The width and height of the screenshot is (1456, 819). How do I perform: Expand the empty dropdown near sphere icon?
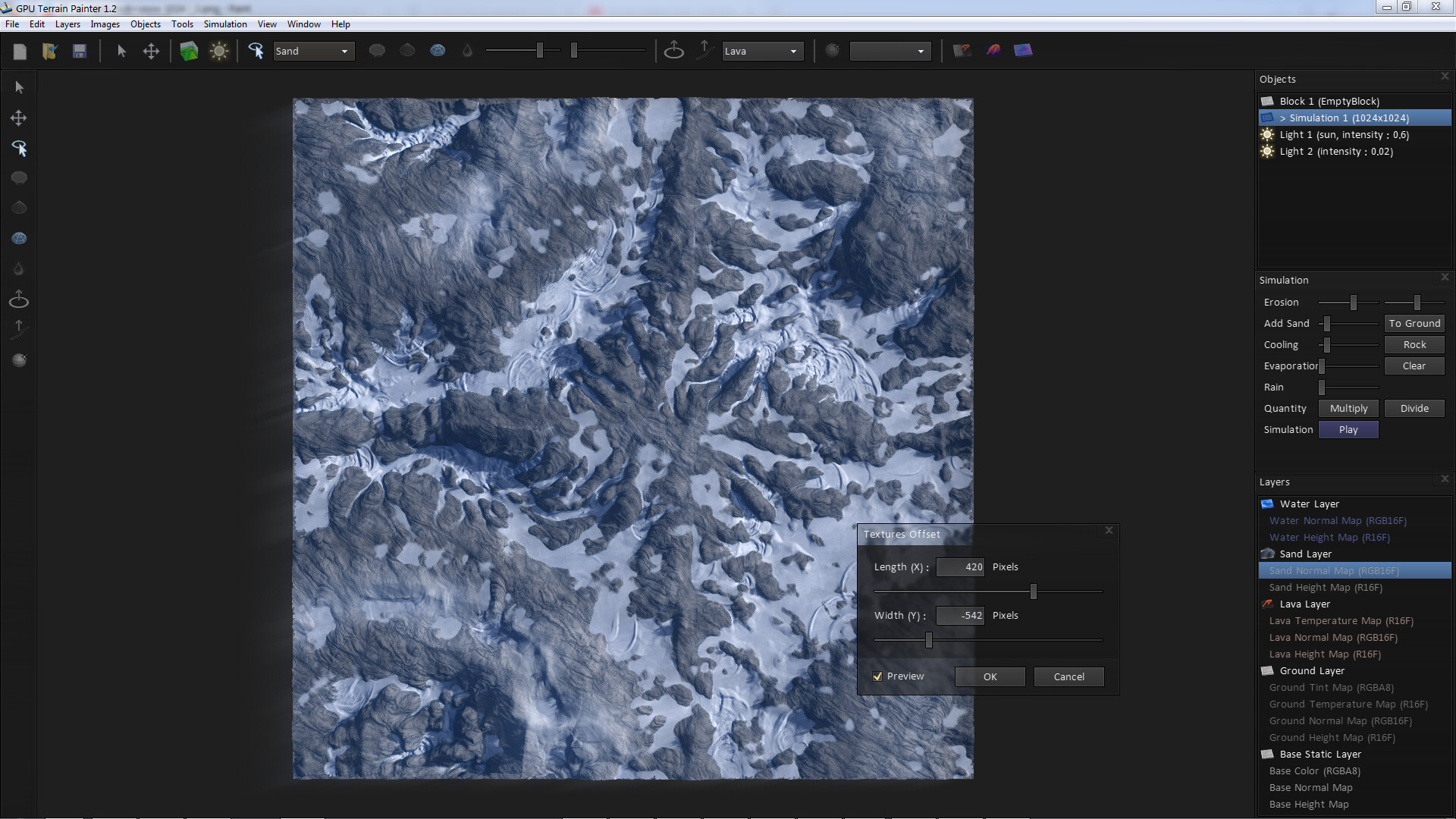(x=890, y=51)
